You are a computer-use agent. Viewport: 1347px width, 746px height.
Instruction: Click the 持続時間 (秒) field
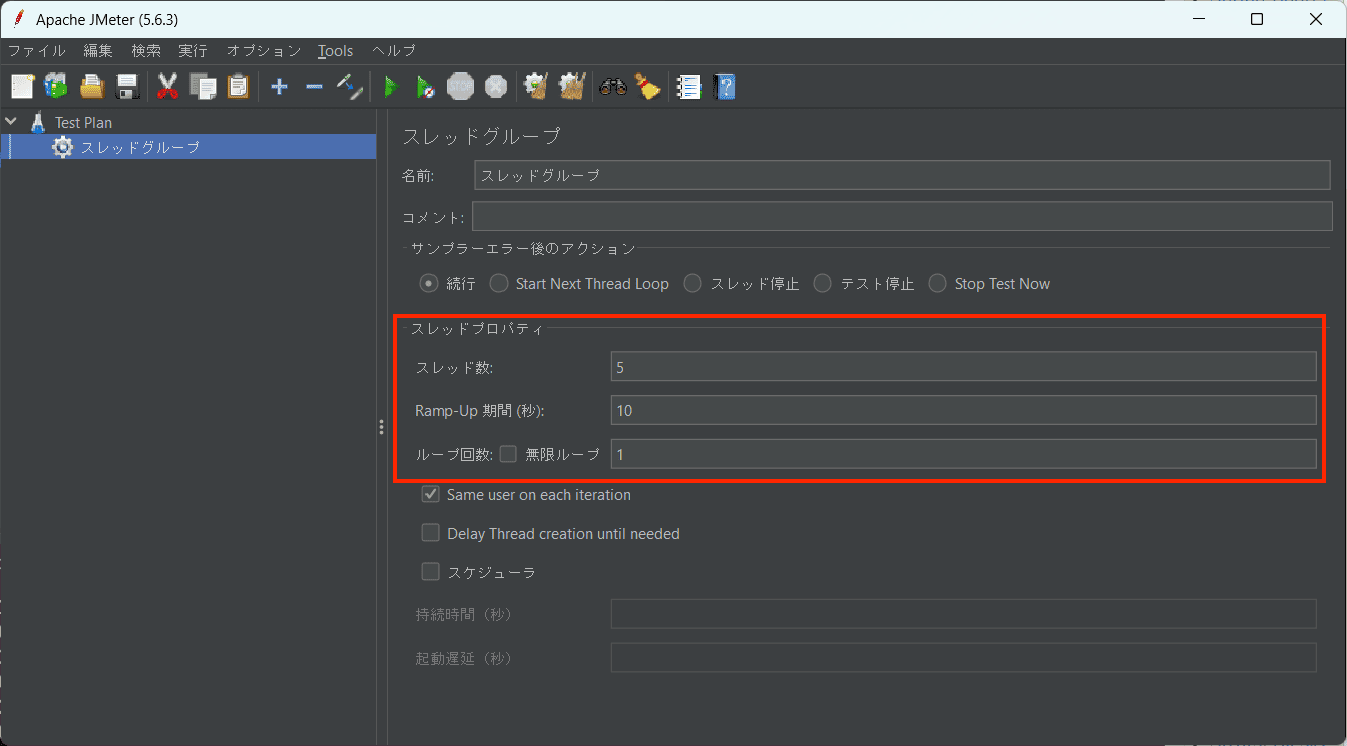tap(963, 614)
